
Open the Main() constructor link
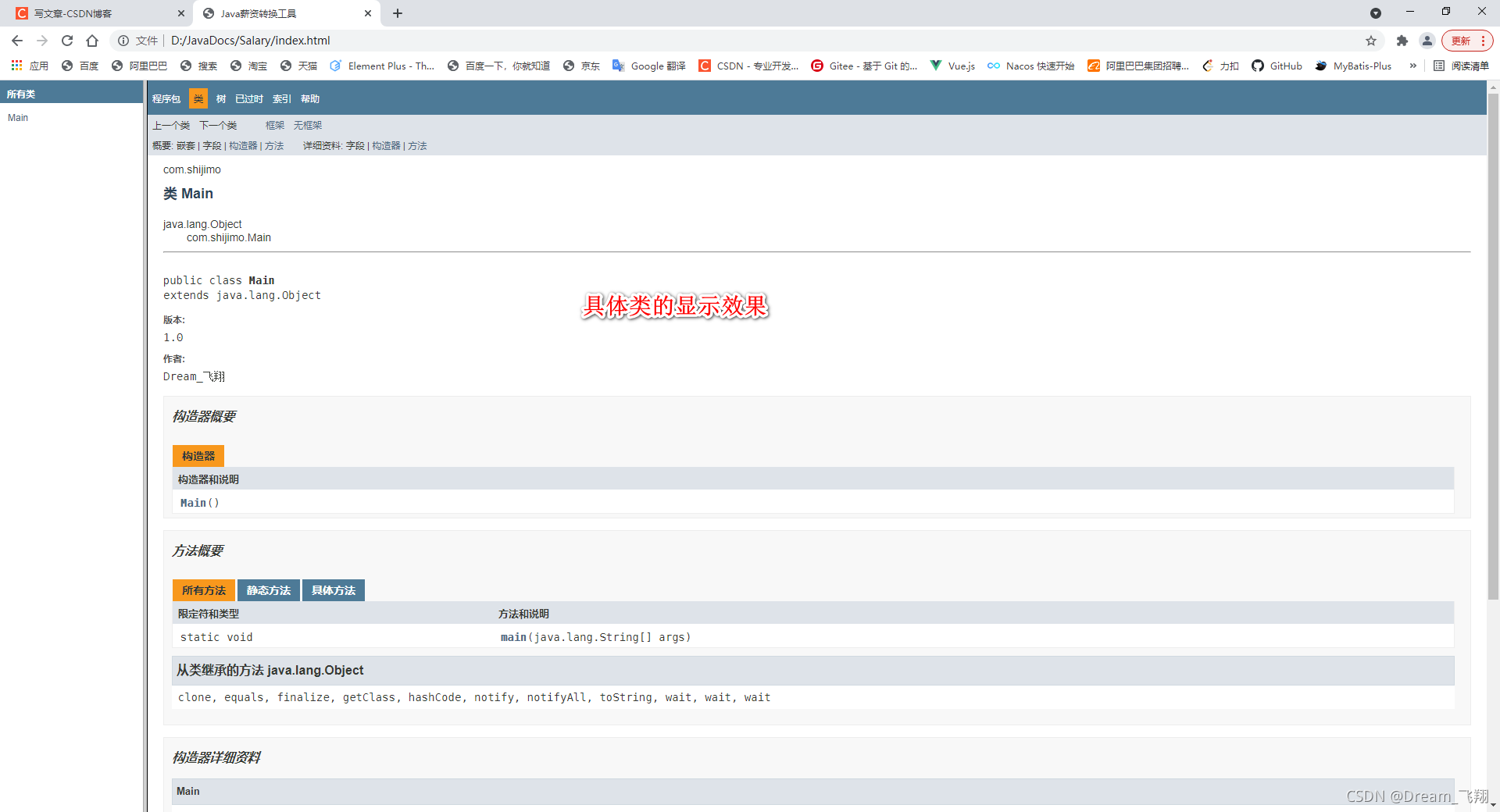193,503
